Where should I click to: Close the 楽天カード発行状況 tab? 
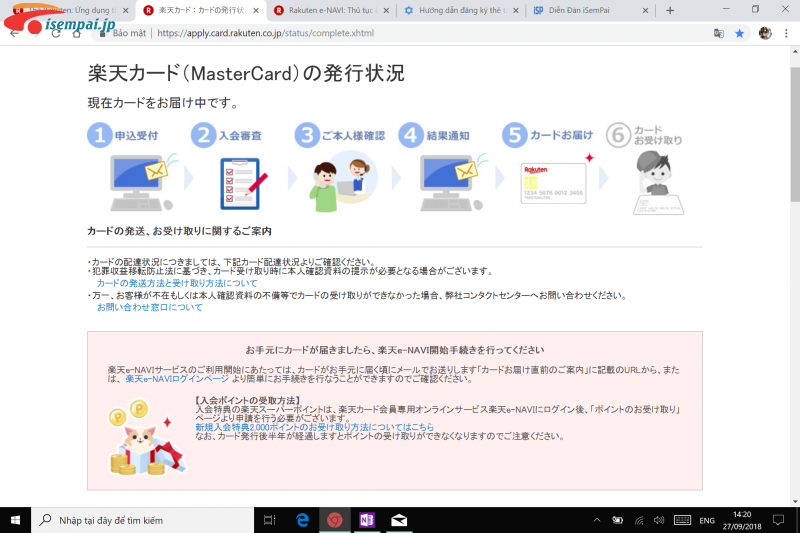(x=256, y=10)
